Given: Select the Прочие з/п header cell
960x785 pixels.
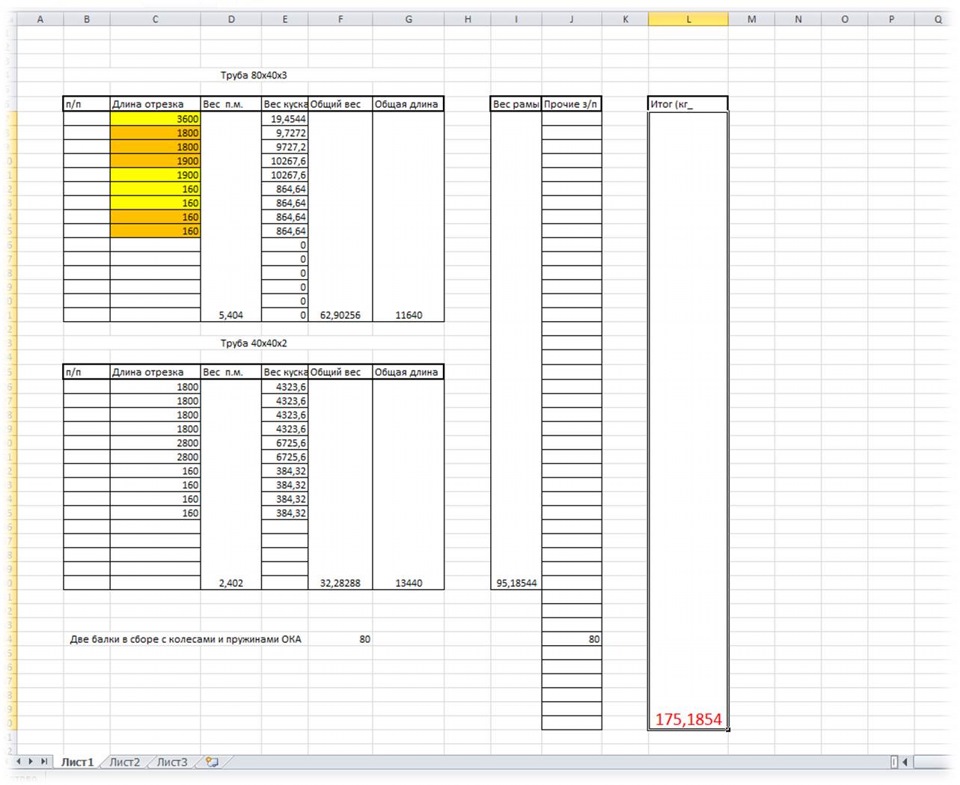Looking at the screenshot, I should [571, 104].
